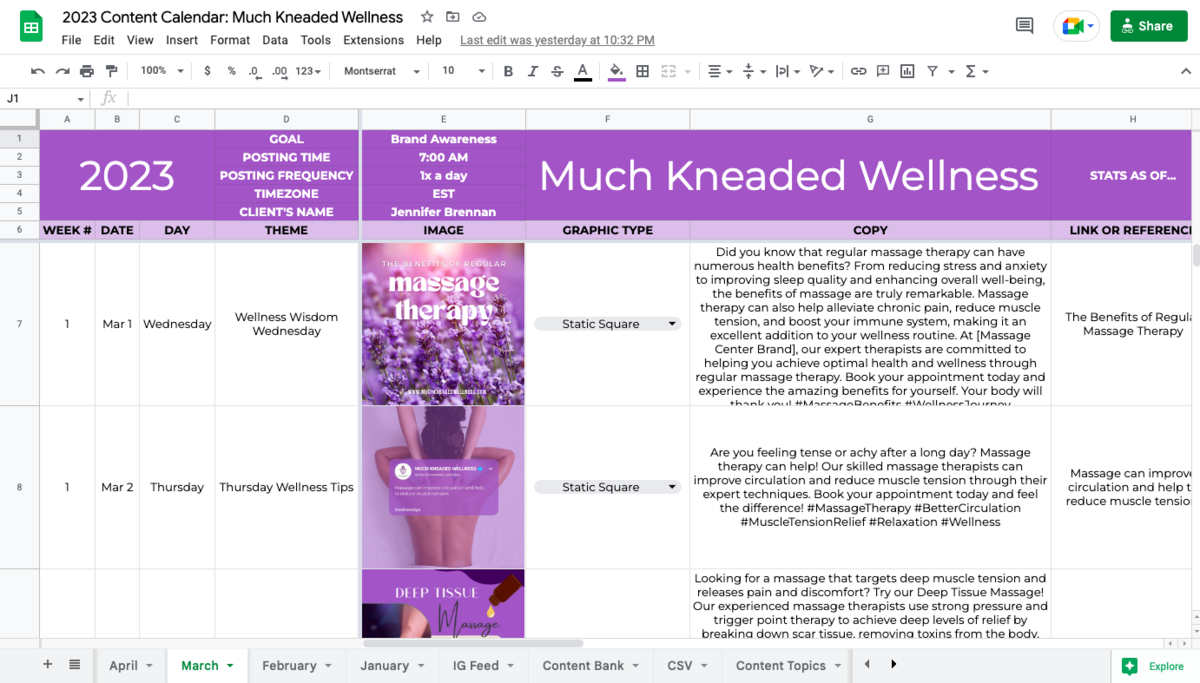
Task: Click the Print icon
Action: (x=87, y=71)
